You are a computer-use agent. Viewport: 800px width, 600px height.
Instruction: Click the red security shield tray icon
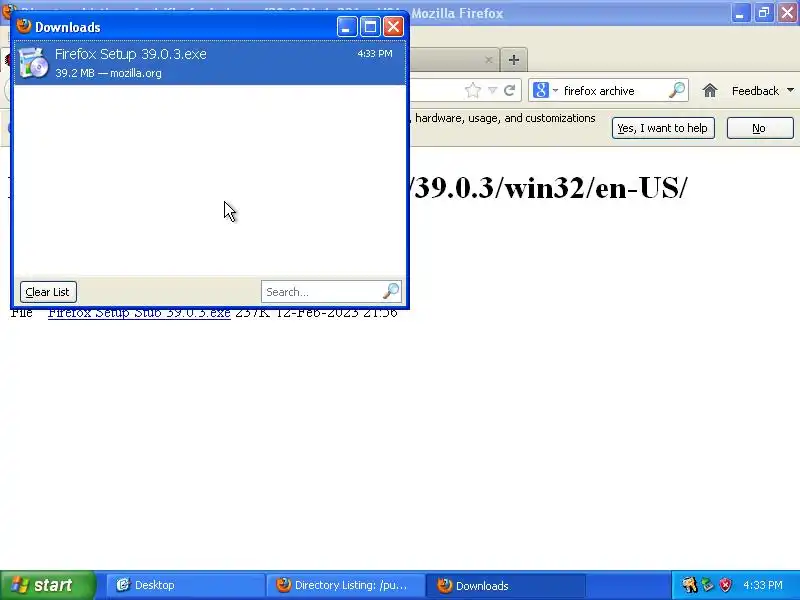click(x=725, y=585)
